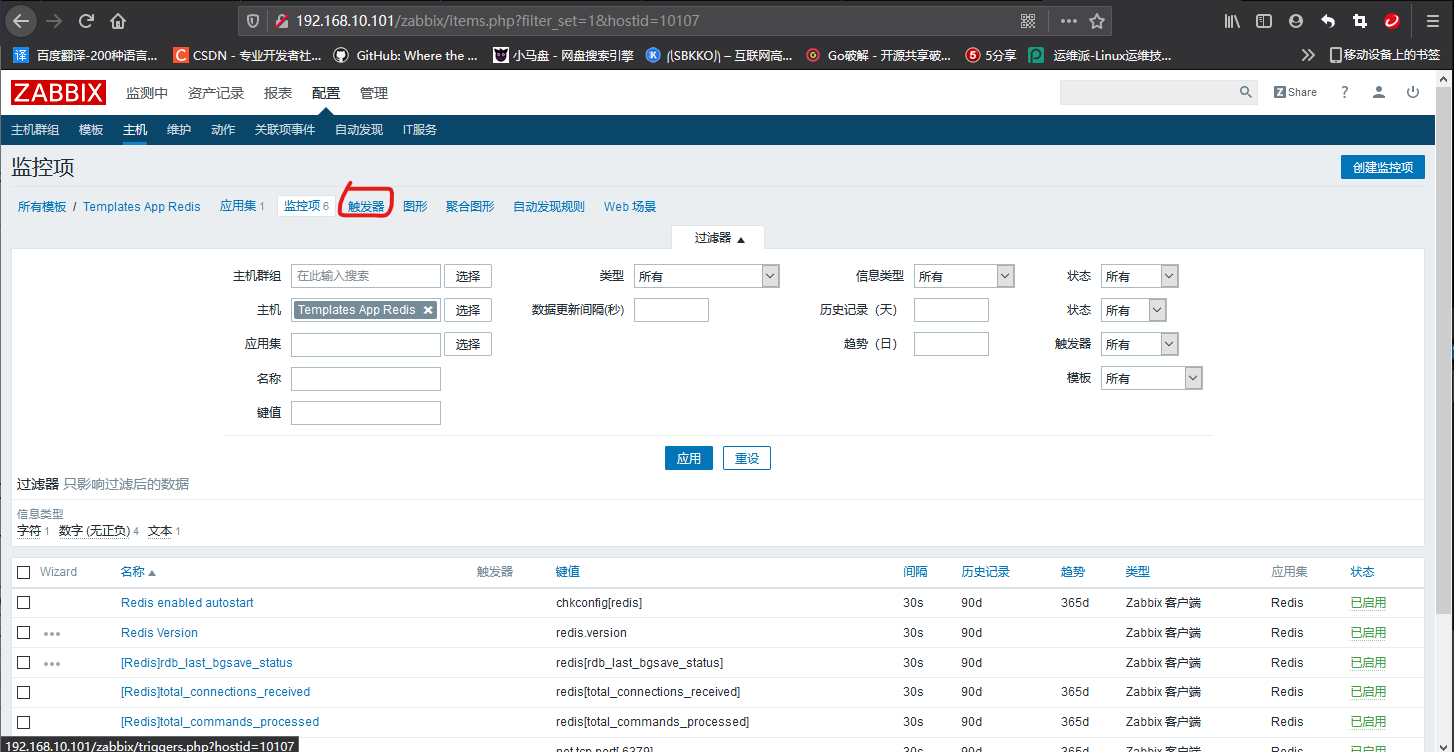
Task: Click the first 已启用 status for Redis autostart
Action: point(1368,603)
